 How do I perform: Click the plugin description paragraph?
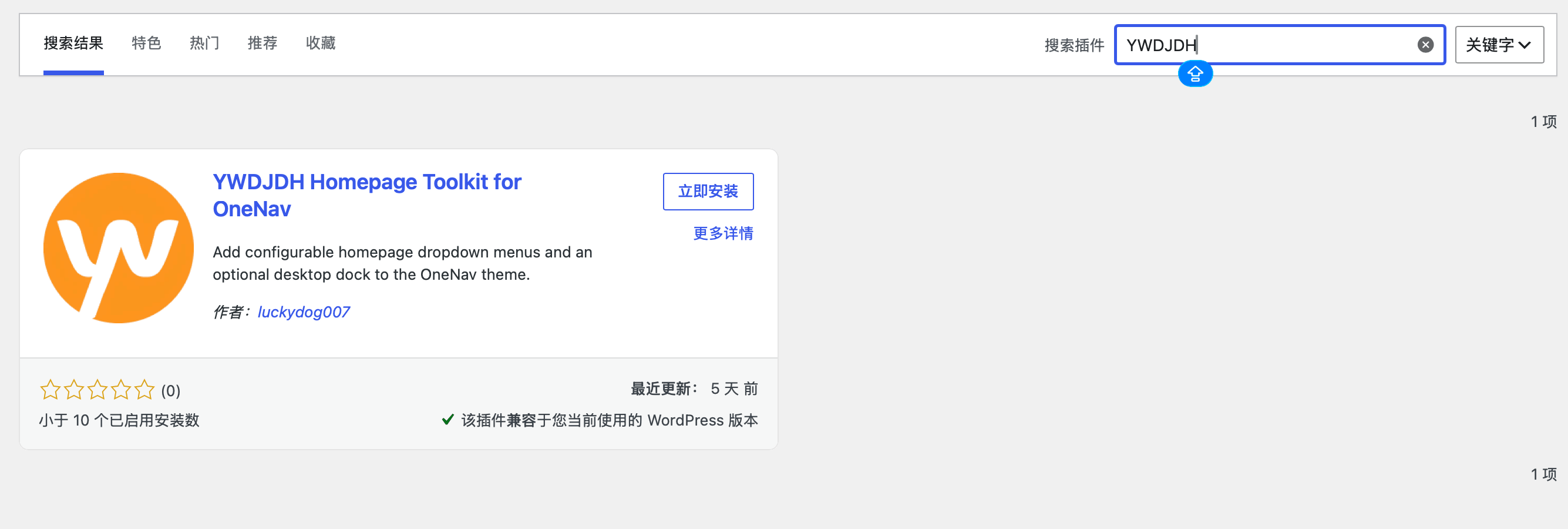402,263
